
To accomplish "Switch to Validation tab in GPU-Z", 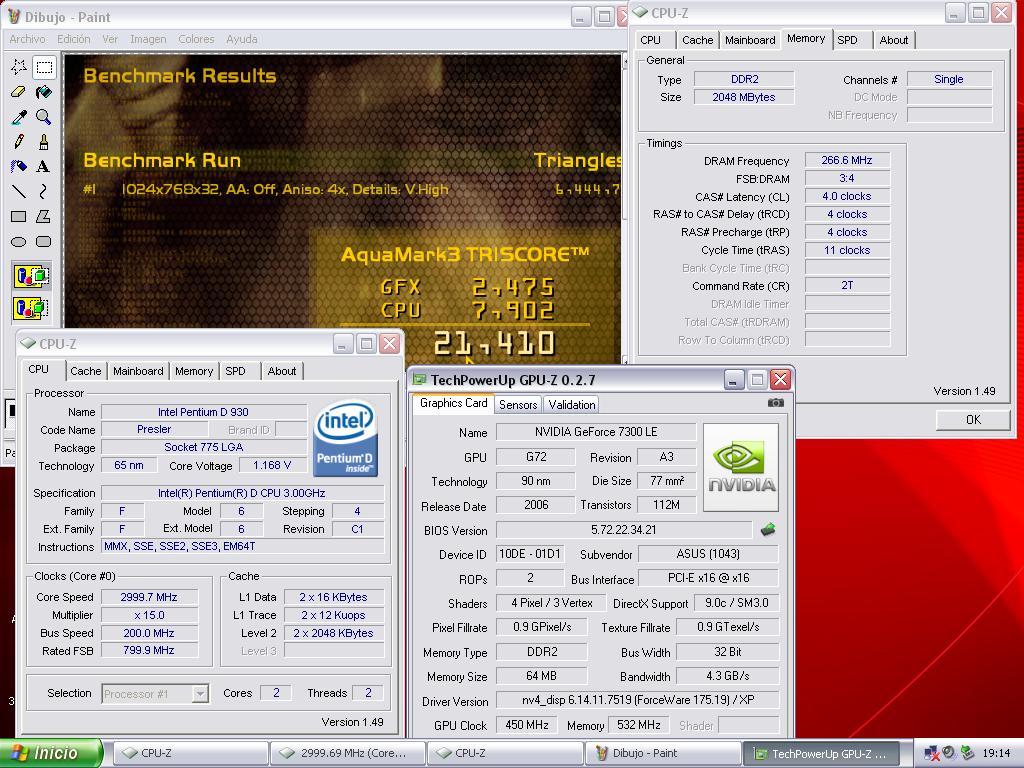I will (572, 405).
